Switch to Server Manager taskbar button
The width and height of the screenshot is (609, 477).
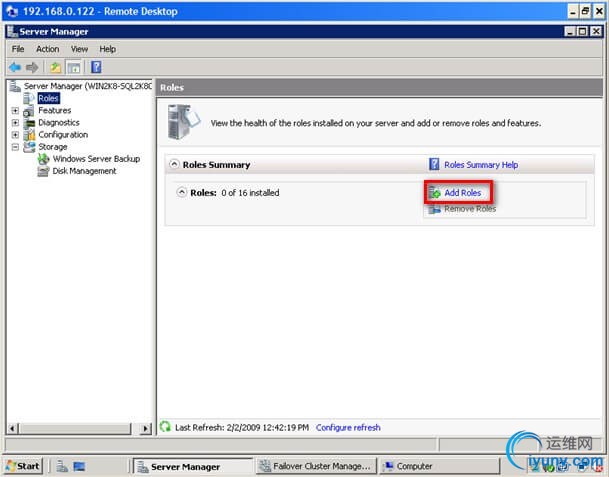(x=192, y=466)
